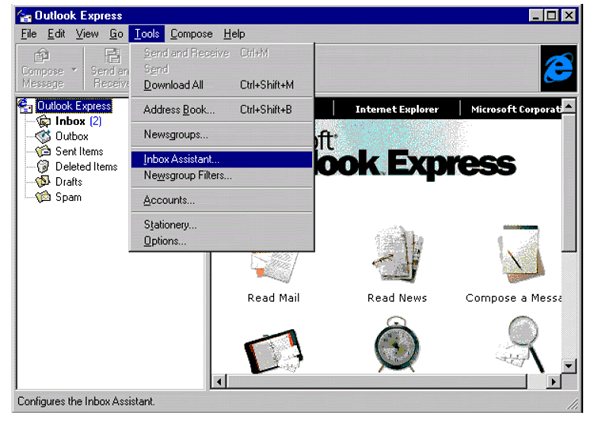The width and height of the screenshot is (600, 432).
Task: Click the Internet Explorer header link
Action: pyautogui.click(x=397, y=109)
